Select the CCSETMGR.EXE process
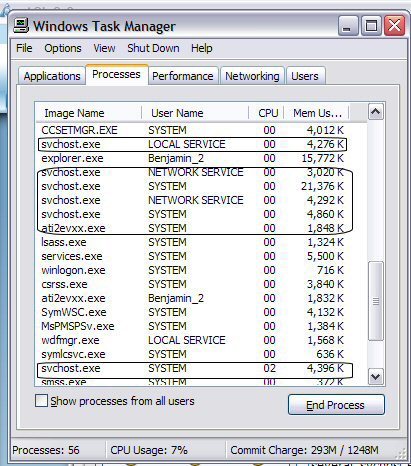Screen dimensions: 411x466 click(201, 130)
